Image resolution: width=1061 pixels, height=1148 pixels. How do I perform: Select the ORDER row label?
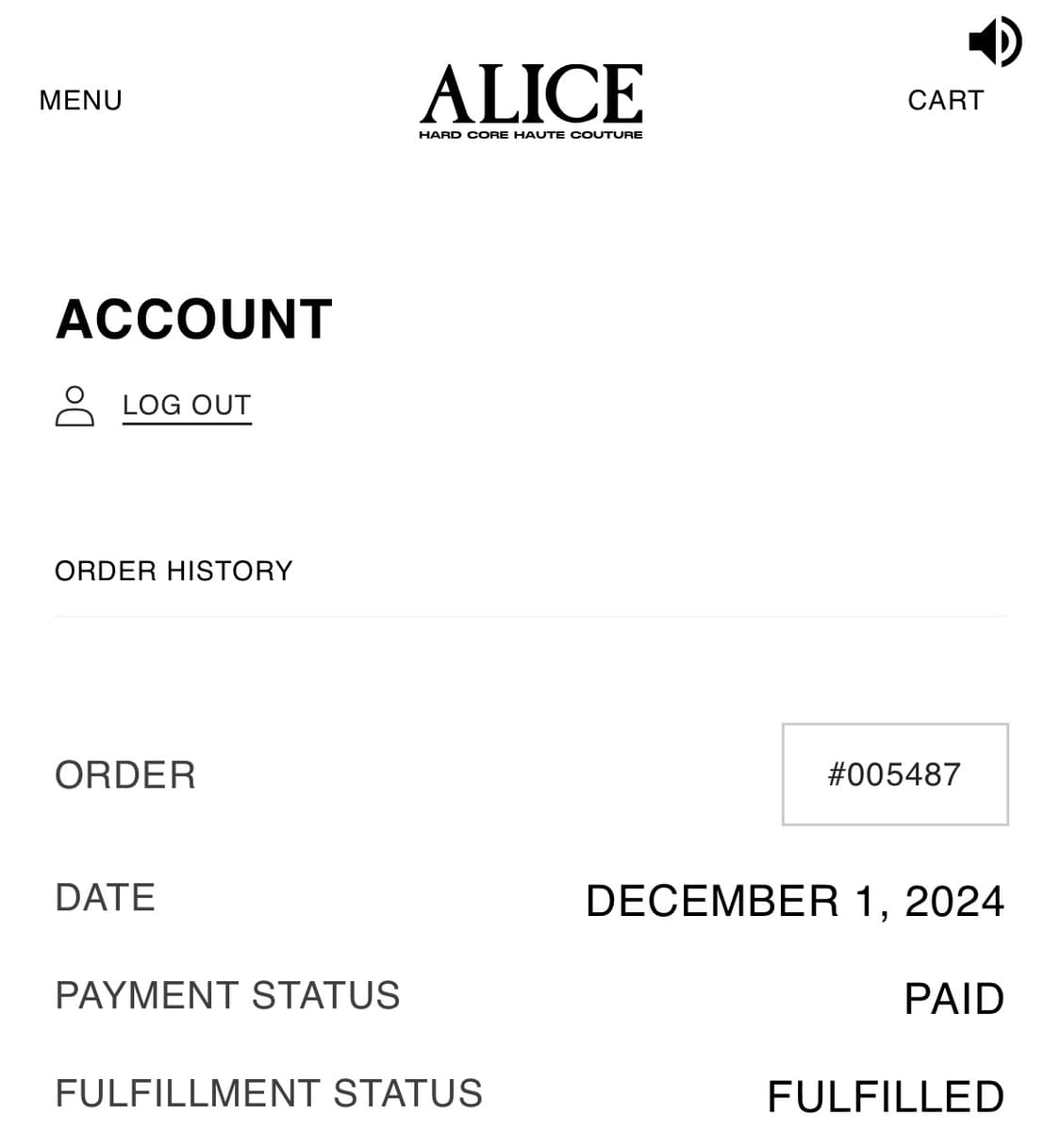[x=124, y=774]
